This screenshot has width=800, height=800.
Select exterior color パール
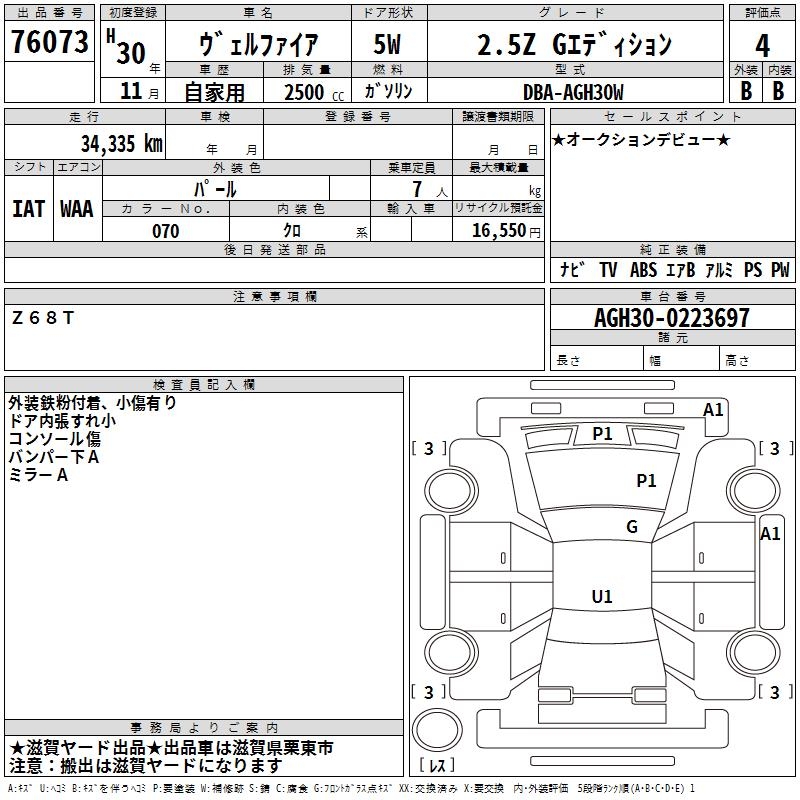pos(215,189)
